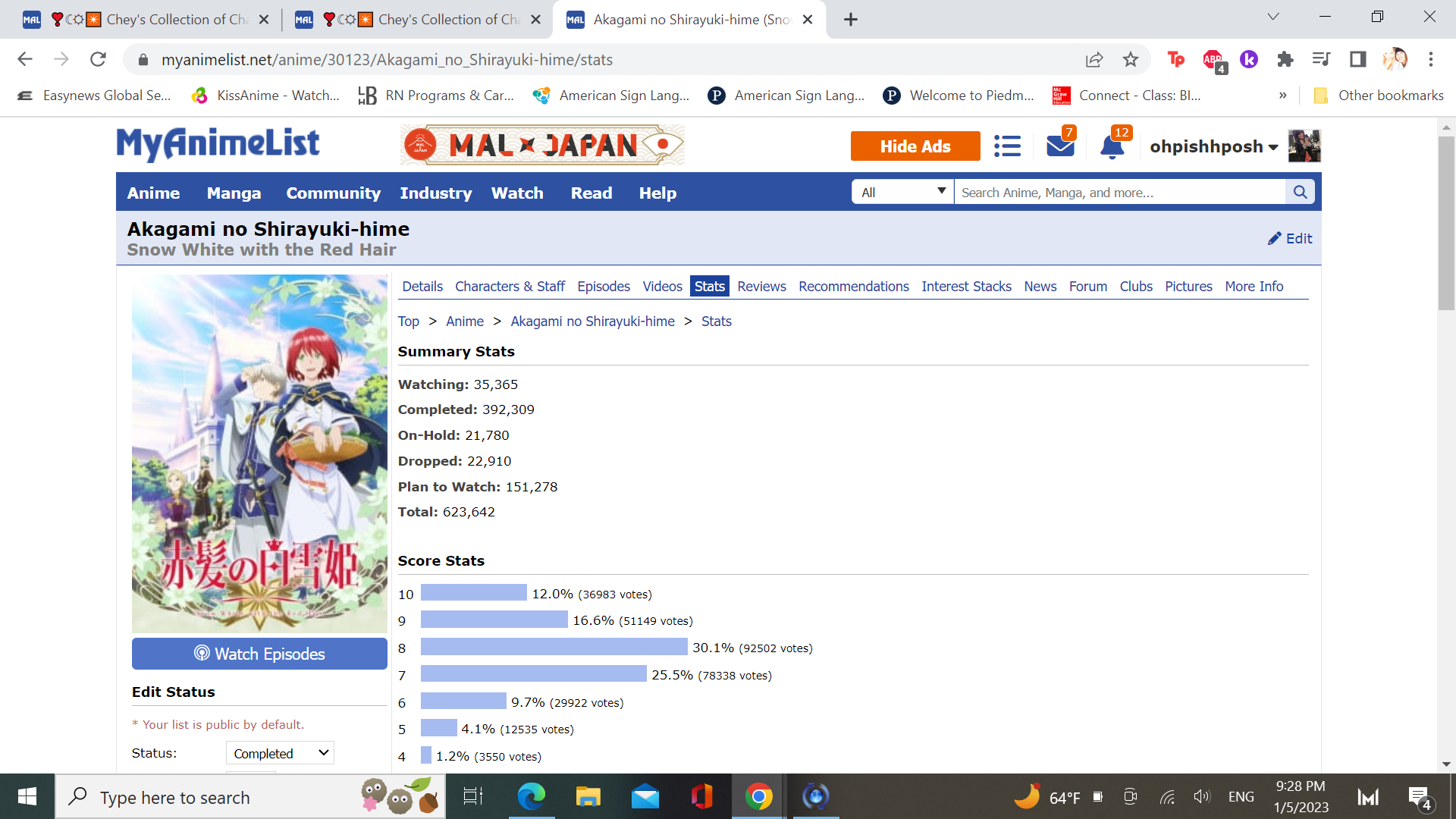Click the score 8 vote bar
The width and height of the screenshot is (1456, 819).
pyautogui.click(x=554, y=647)
